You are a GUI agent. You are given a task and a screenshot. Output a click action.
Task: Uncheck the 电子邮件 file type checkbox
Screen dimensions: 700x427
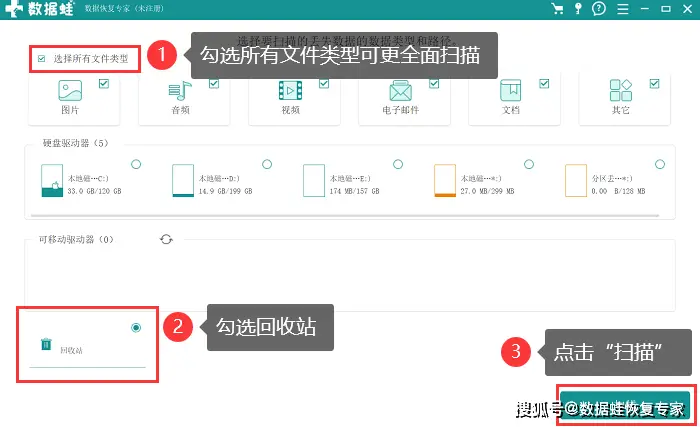click(434, 84)
